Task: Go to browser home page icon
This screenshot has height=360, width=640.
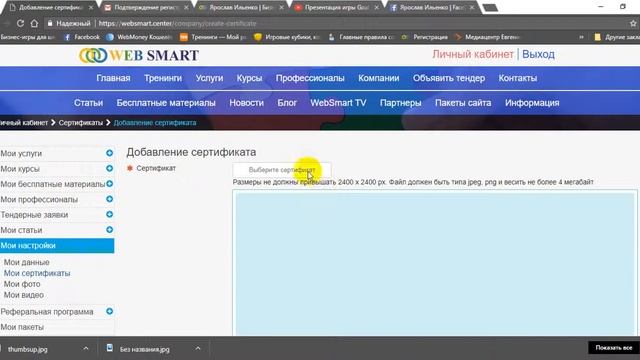Action: [34, 24]
